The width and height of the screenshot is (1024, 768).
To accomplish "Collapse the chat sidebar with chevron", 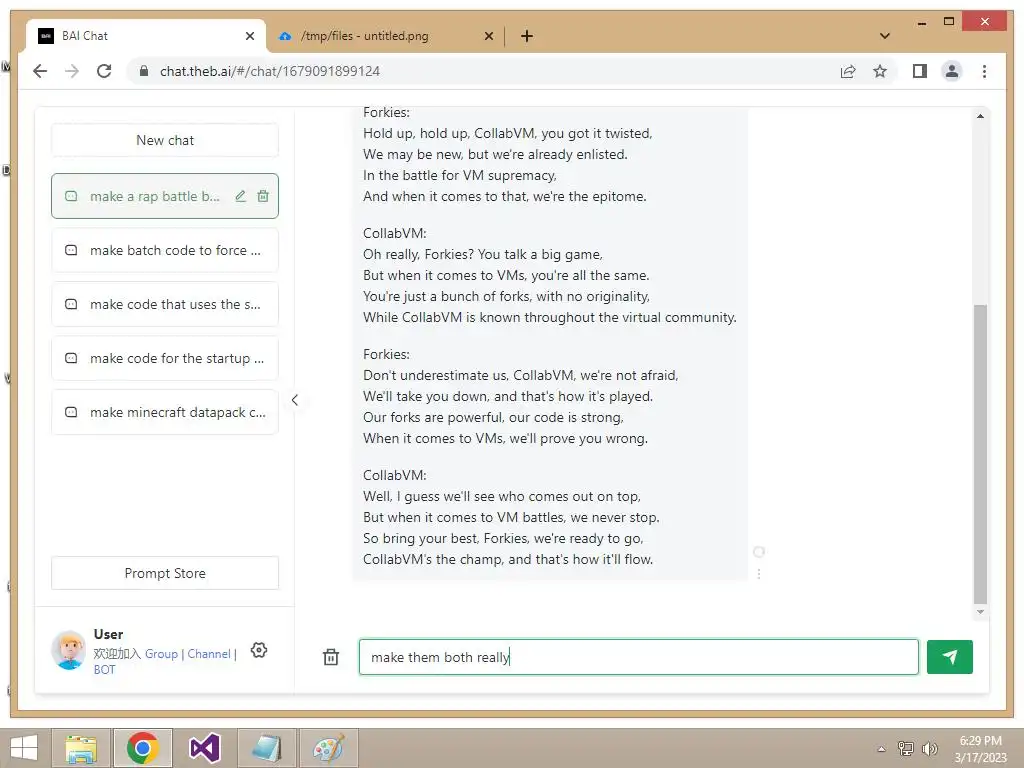I will 295,400.
